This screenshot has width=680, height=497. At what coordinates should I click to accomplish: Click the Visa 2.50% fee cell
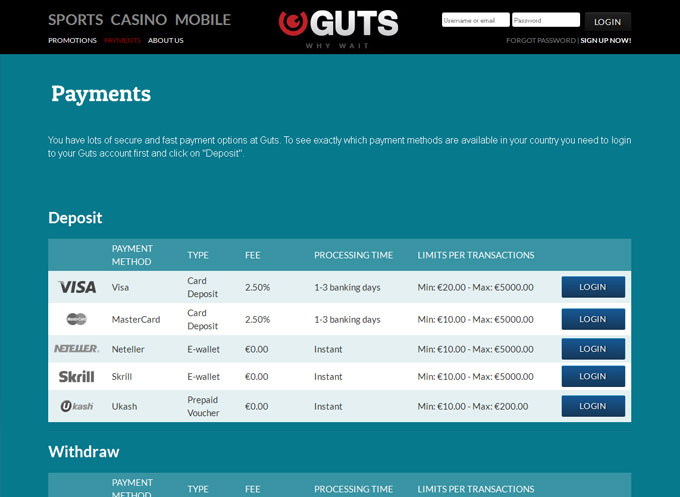click(257, 288)
